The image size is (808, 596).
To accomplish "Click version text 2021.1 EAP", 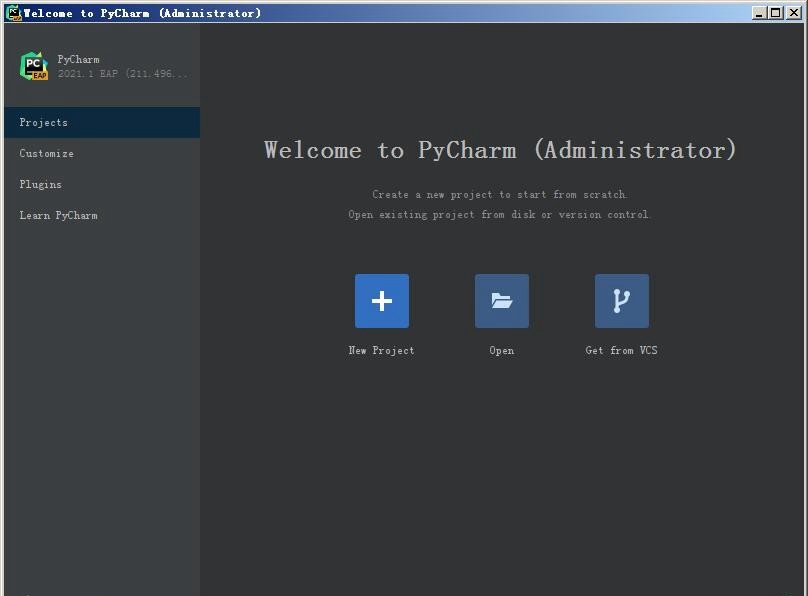I will (x=123, y=74).
